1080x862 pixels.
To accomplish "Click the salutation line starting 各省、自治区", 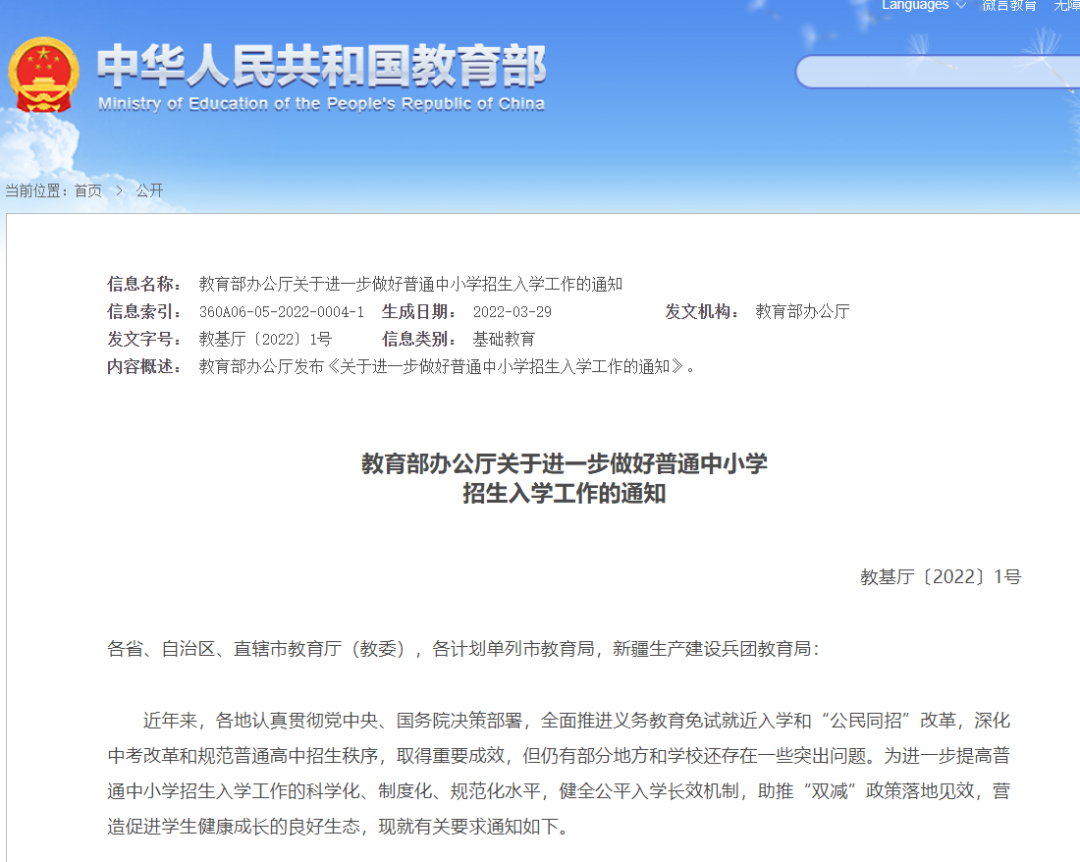I will pos(462,649).
